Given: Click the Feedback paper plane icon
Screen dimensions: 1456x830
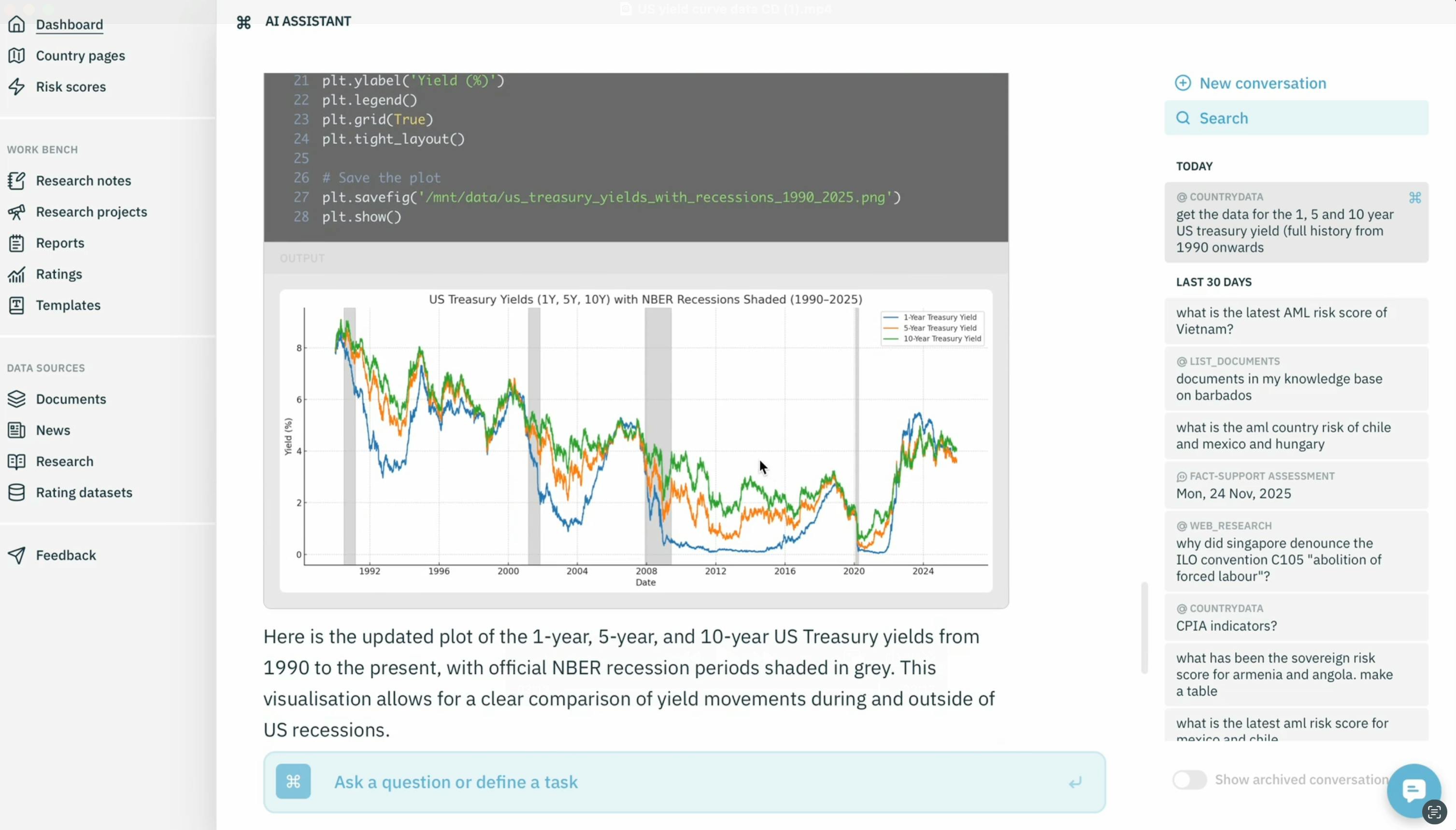Looking at the screenshot, I should (16, 555).
